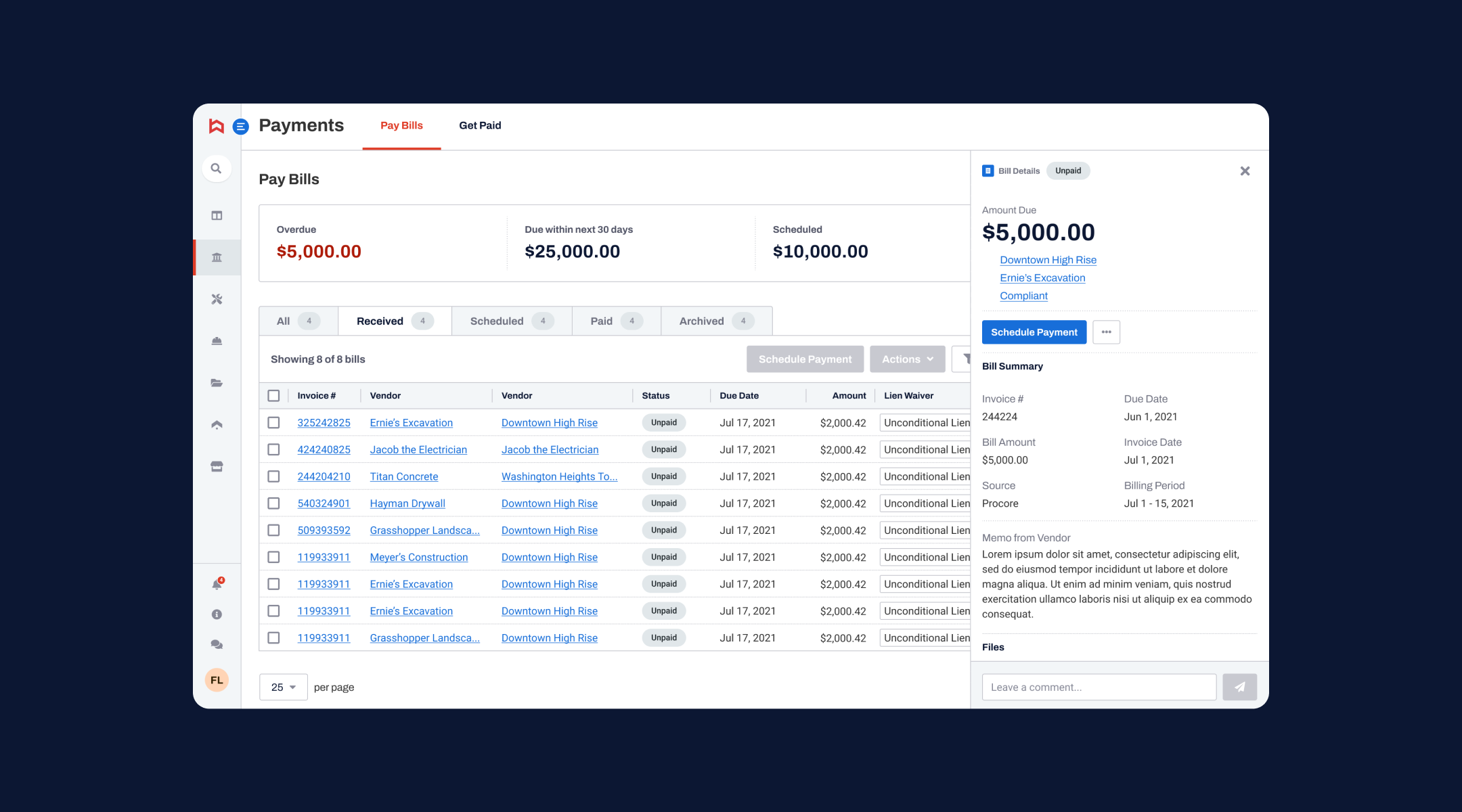Open the Hayman Drywall vendor link

coord(407,503)
